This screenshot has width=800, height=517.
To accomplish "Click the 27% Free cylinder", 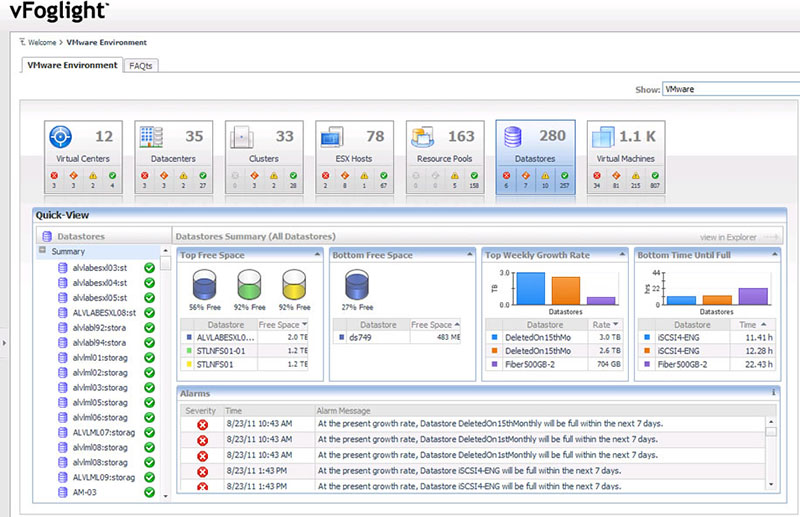I will click(357, 285).
